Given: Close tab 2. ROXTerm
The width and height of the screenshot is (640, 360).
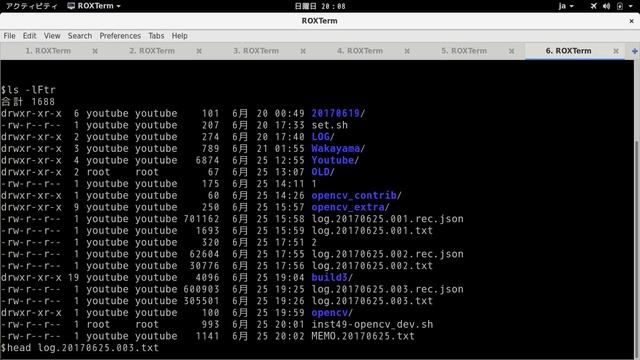Looking at the screenshot, I should [199, 51].
